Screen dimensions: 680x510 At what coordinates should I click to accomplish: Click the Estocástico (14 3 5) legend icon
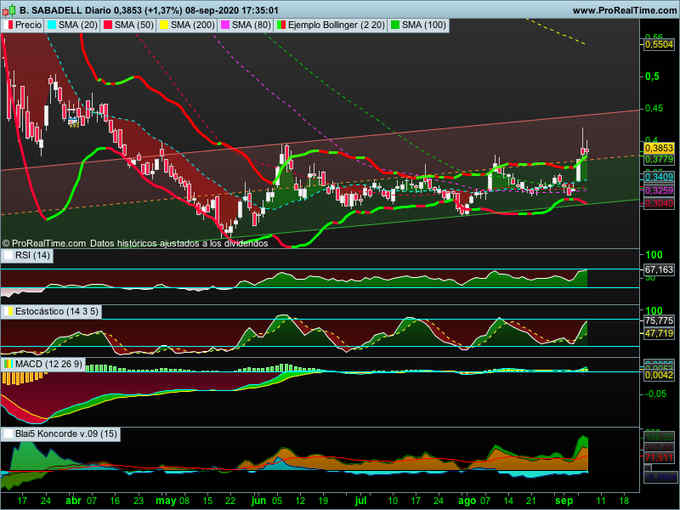coord(10,313)
